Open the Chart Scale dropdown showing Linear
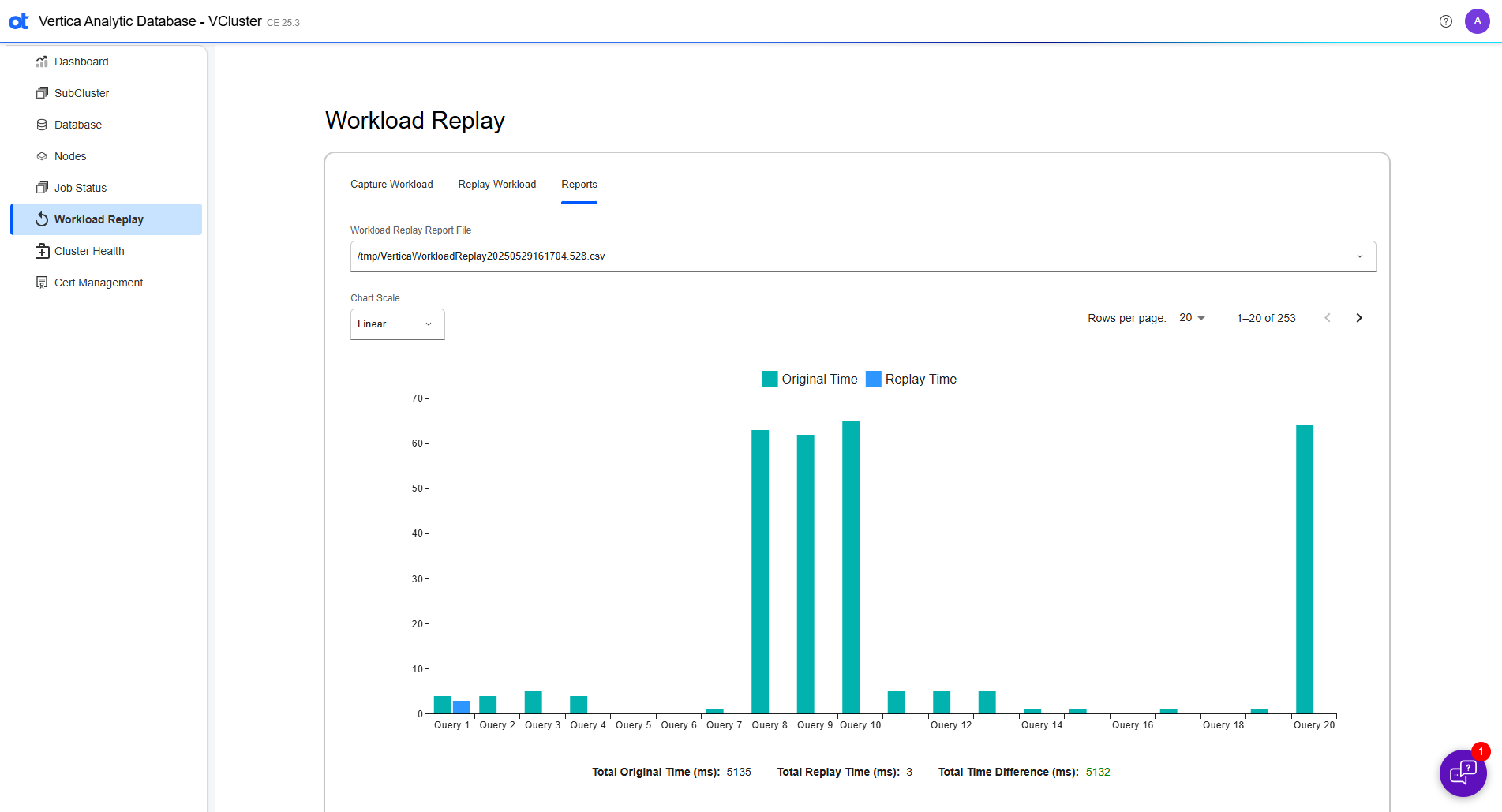1502x812 pixels. [x=397, y=324]
